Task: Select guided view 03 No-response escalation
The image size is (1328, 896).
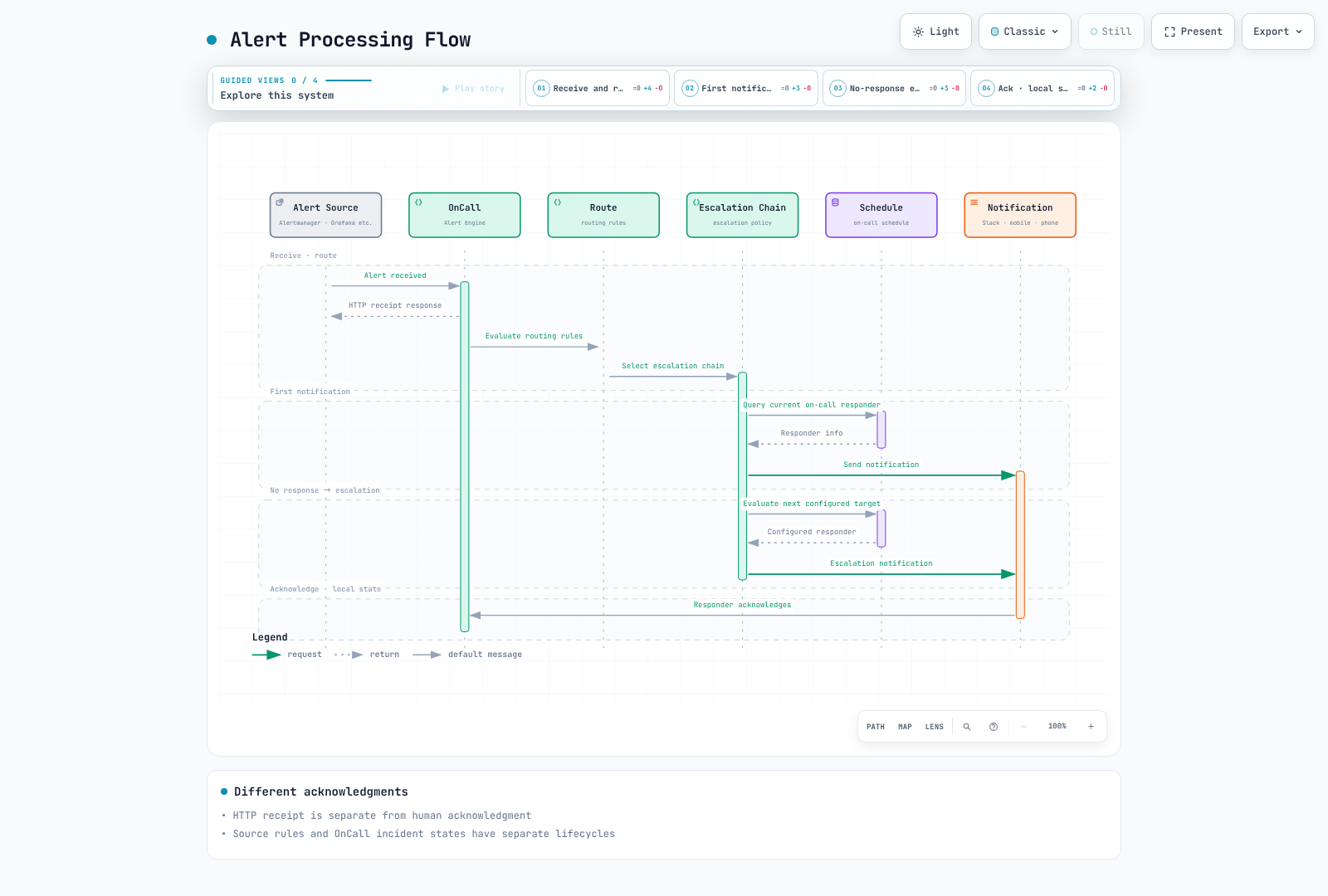Action: coord(894,88)
